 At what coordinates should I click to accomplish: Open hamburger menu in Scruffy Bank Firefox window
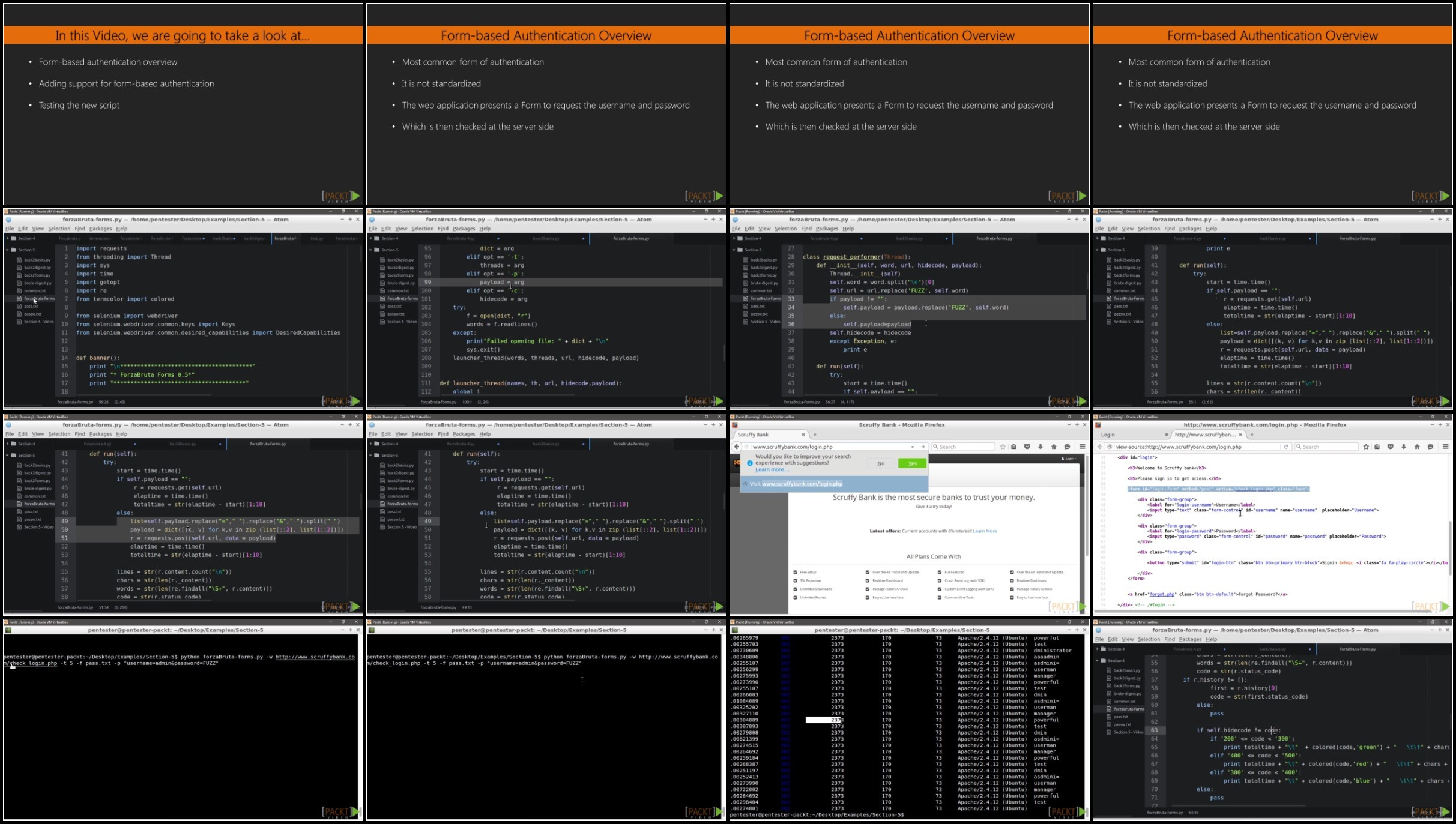(1082, 447)
